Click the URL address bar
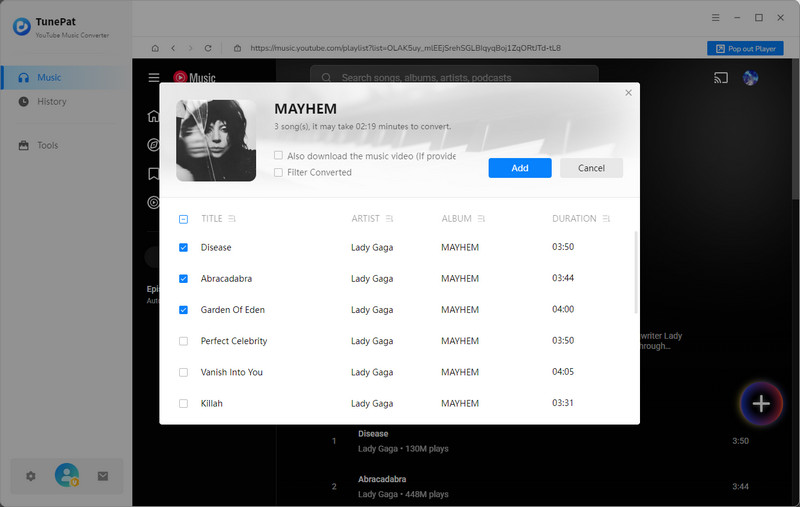 pos(405,48)
